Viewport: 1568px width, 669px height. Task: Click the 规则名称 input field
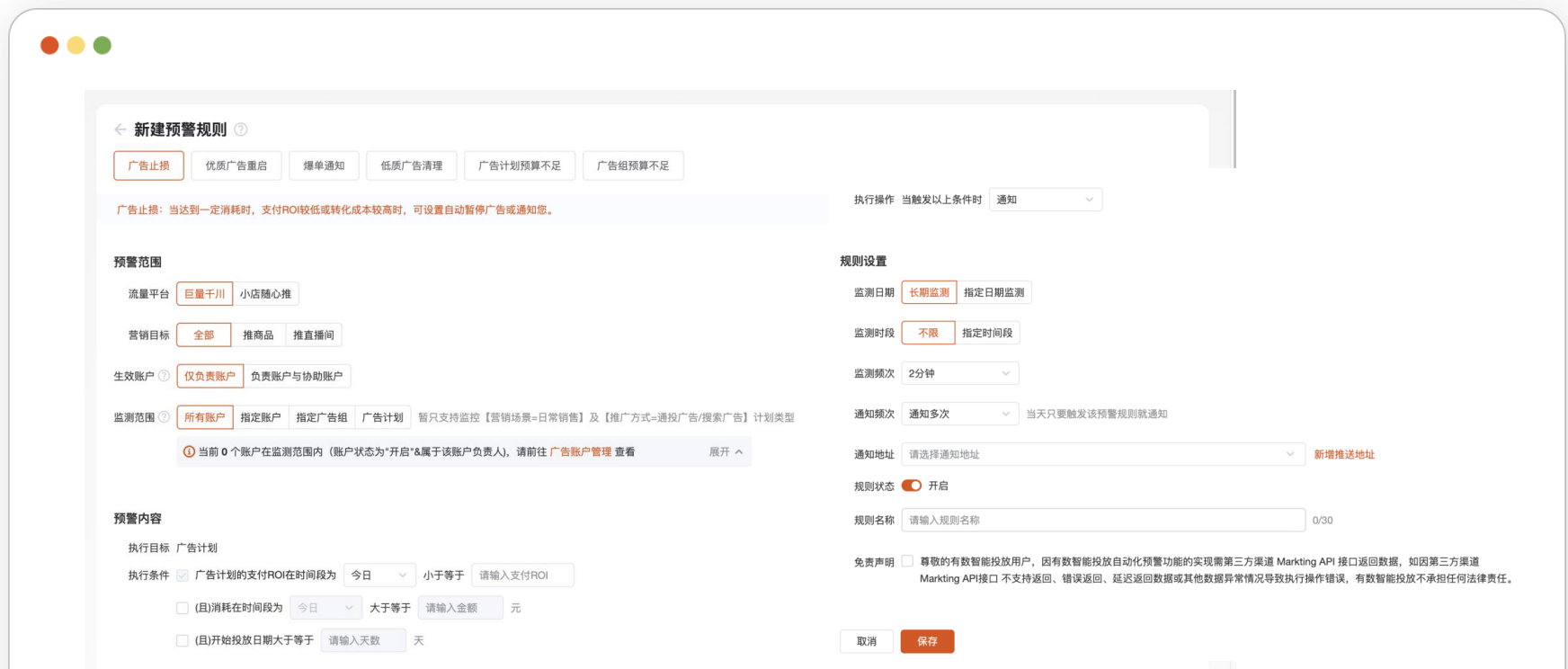(x=1102, y=520)
